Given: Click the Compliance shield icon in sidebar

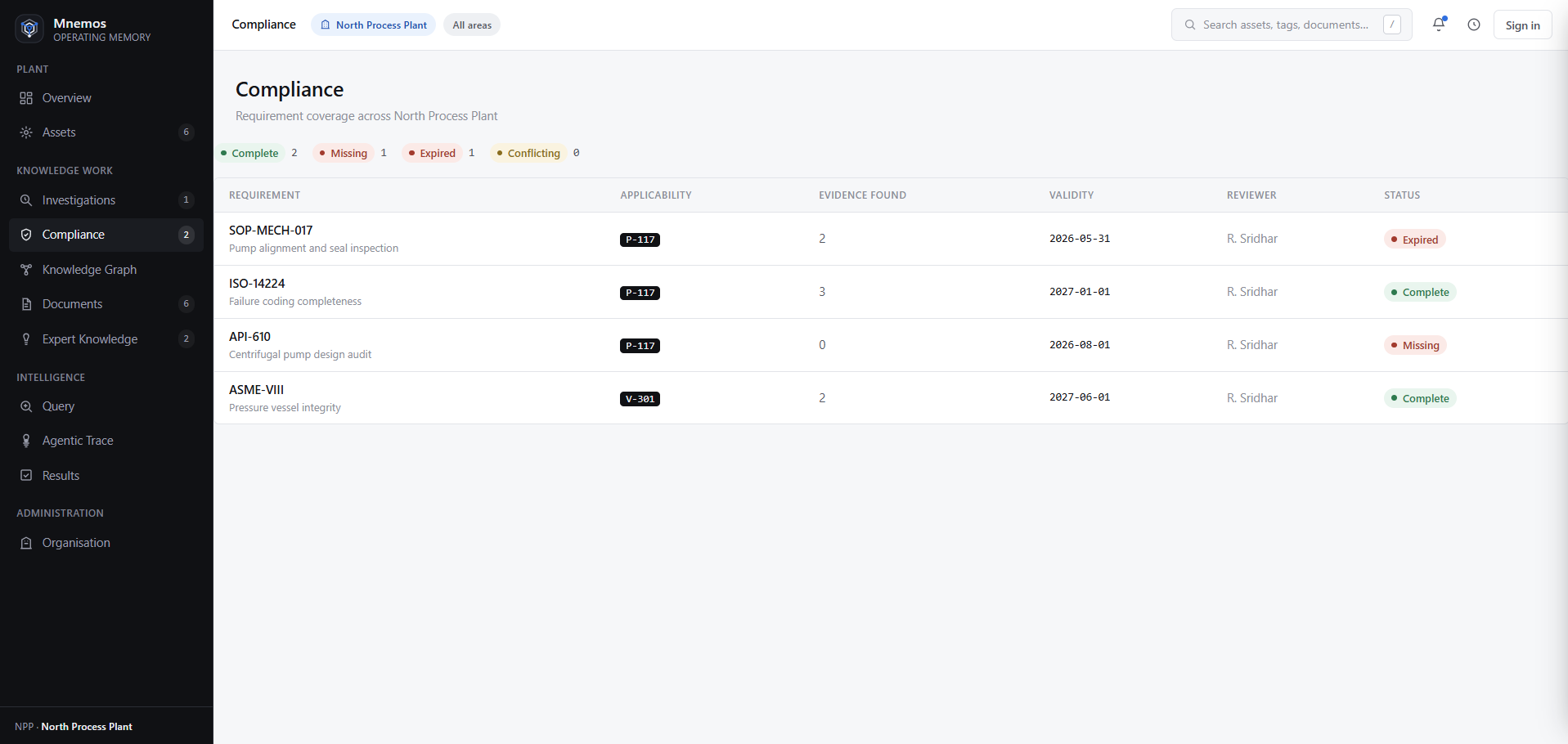Looking at the screenshot, I should pos(26,235).
